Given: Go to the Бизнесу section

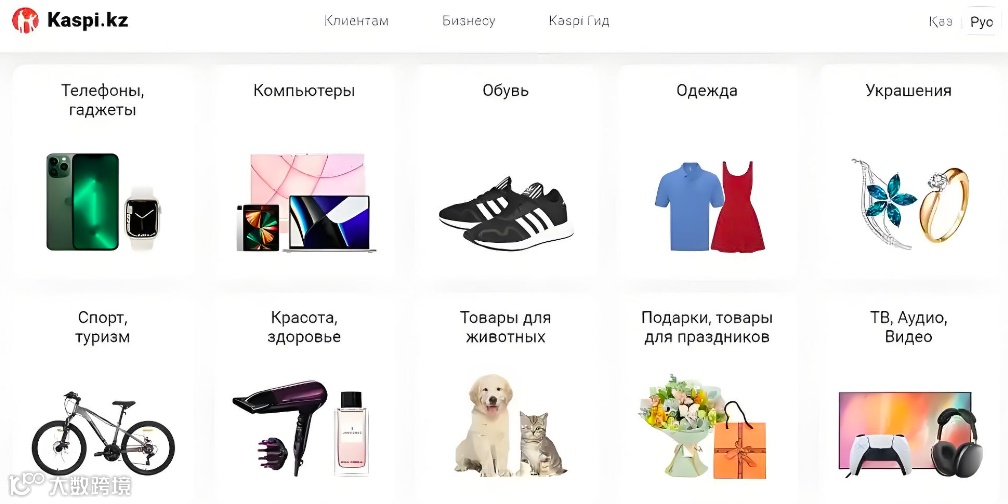Looking at the screenshot, I should point(469,21).
